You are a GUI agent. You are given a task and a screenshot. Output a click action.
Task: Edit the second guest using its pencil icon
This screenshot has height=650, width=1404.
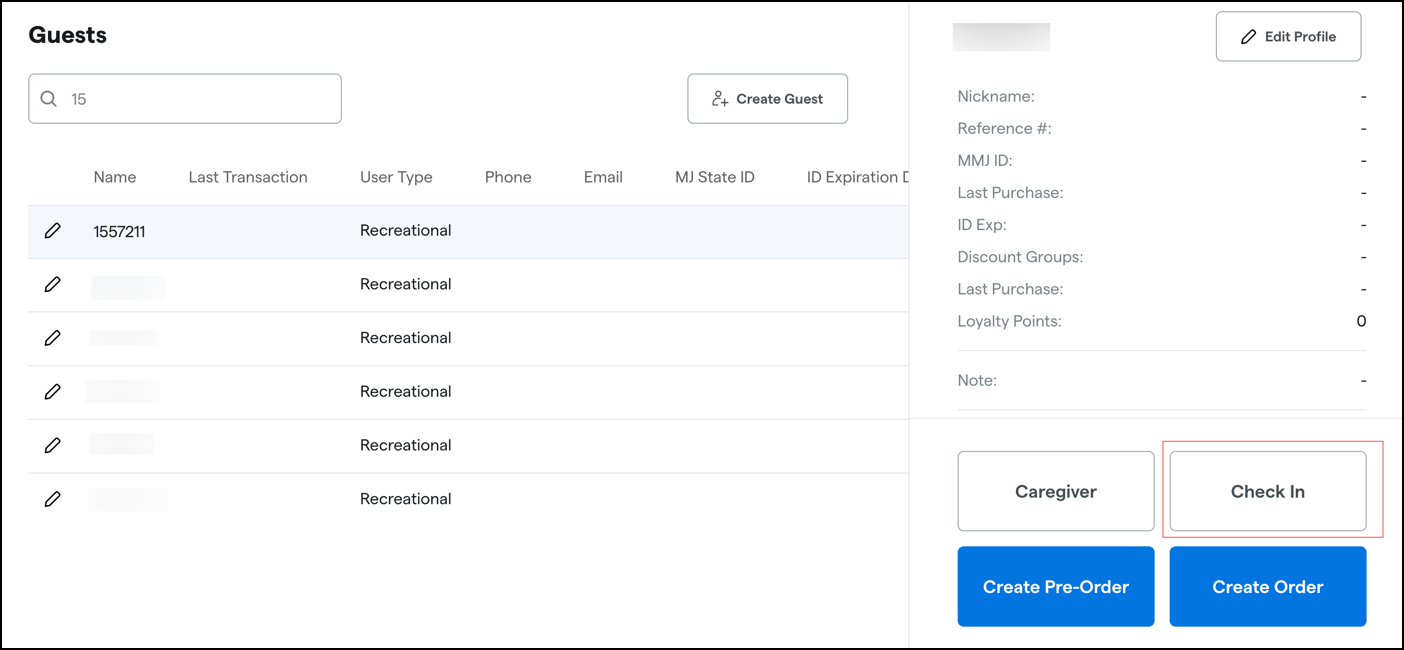pyautogui.click(x=53, y=283)
